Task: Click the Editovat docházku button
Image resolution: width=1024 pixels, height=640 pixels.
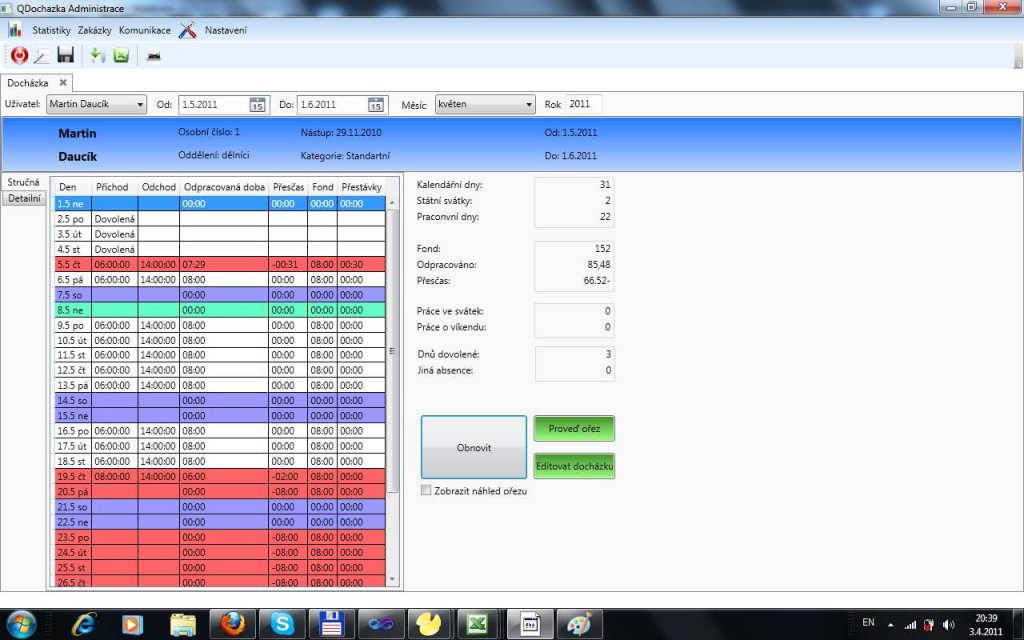Action: coord(574,466)
